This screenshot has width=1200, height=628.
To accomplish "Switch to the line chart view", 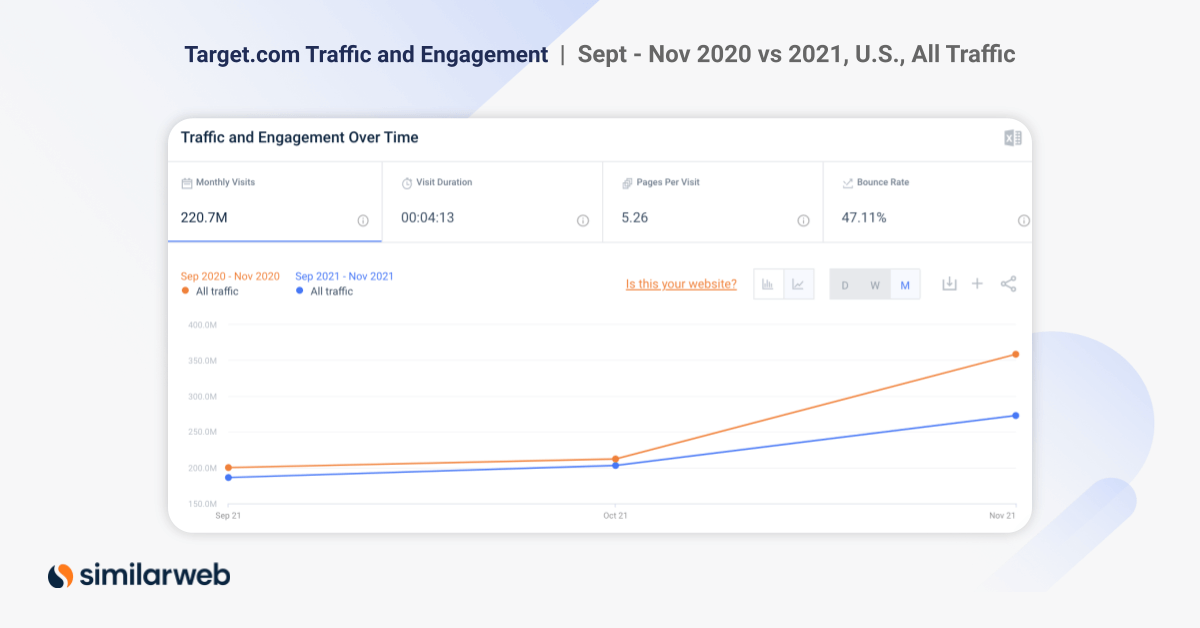I will [x=798, y=285].
